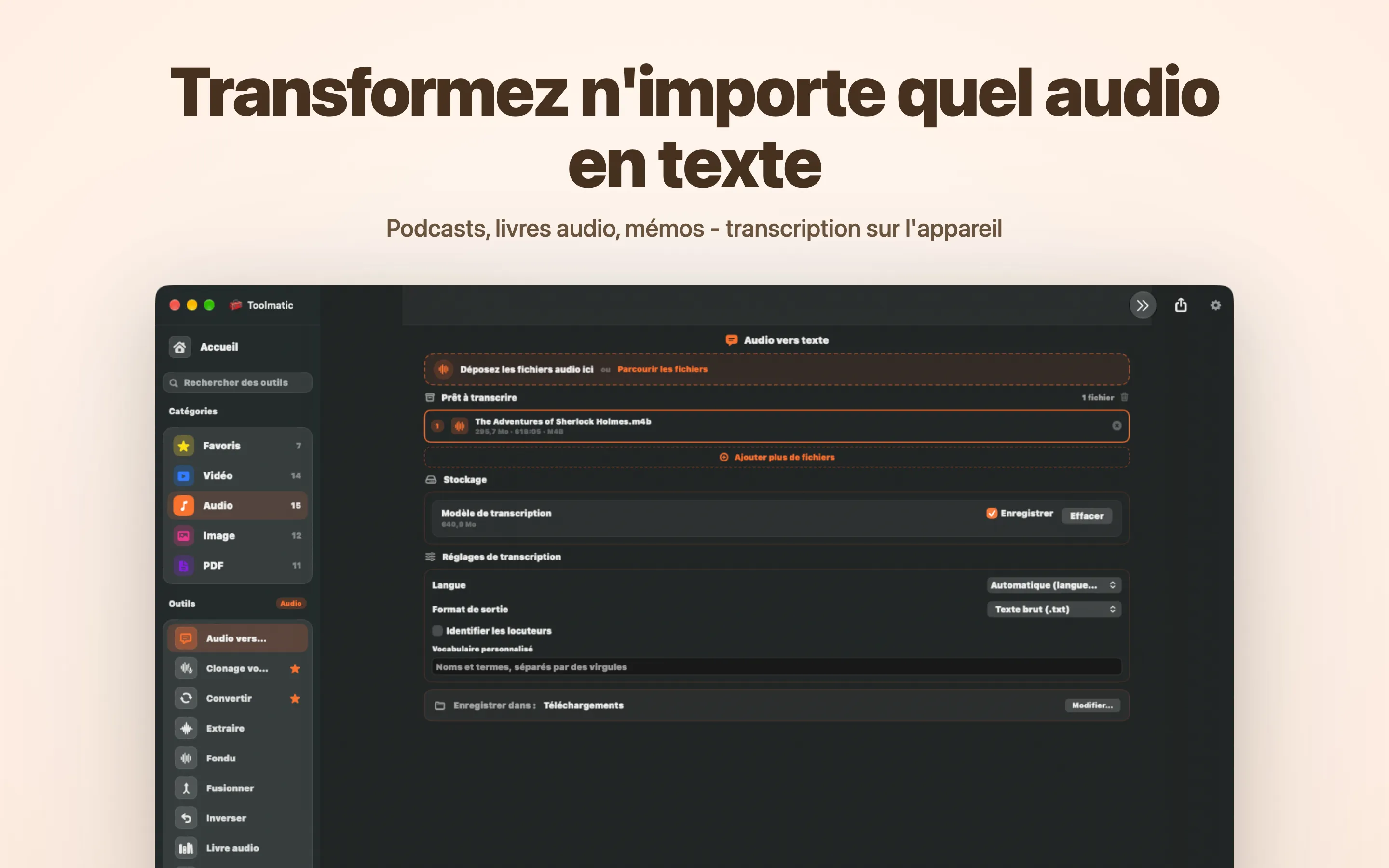Image resolution: width=1389 pixels, height=868 pixels.
Task: Select the Audio category
Action: (x=238, y=505)
